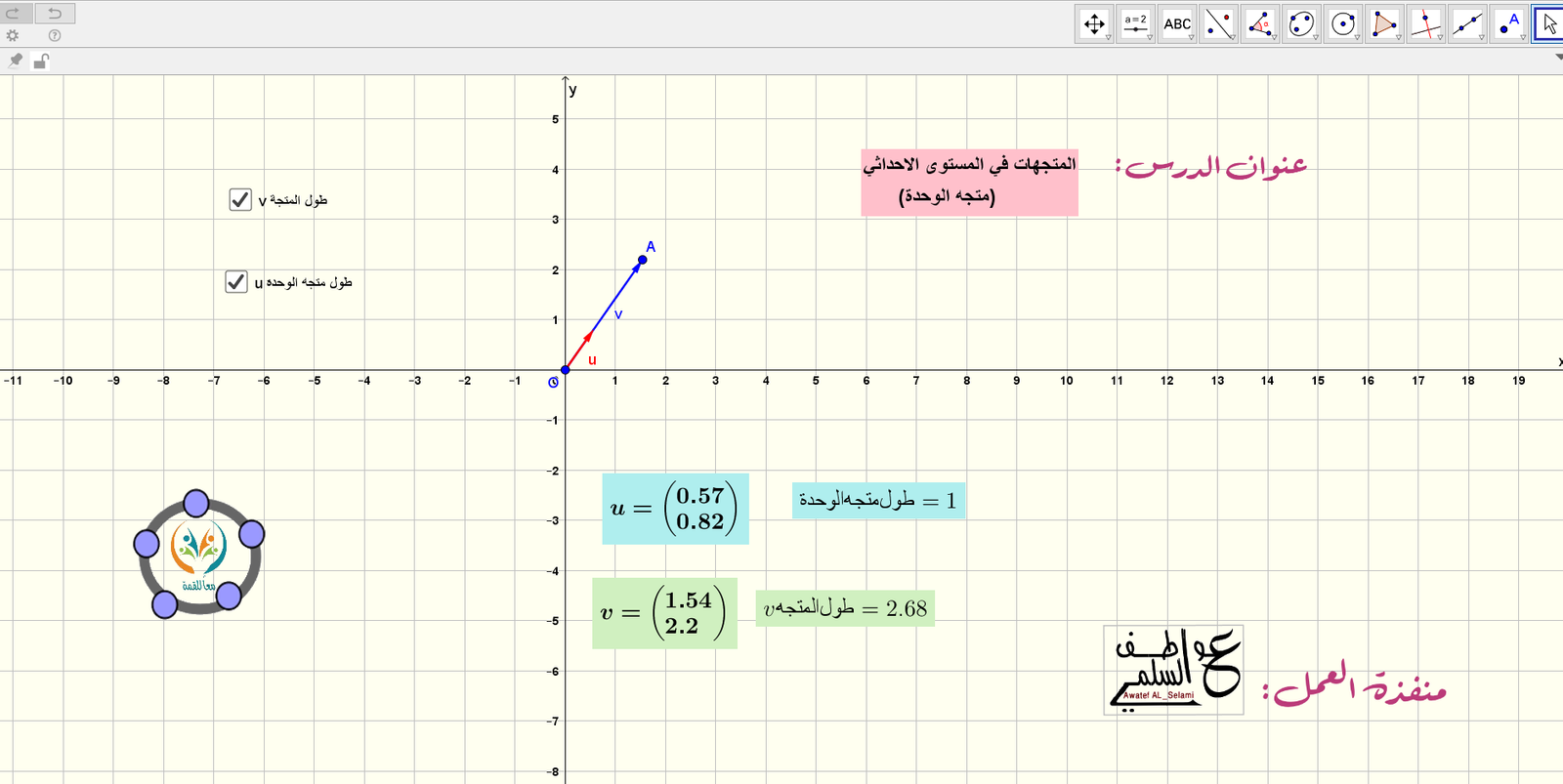
Task: Select the Line through two points tool
Action: coord(1467,23)
